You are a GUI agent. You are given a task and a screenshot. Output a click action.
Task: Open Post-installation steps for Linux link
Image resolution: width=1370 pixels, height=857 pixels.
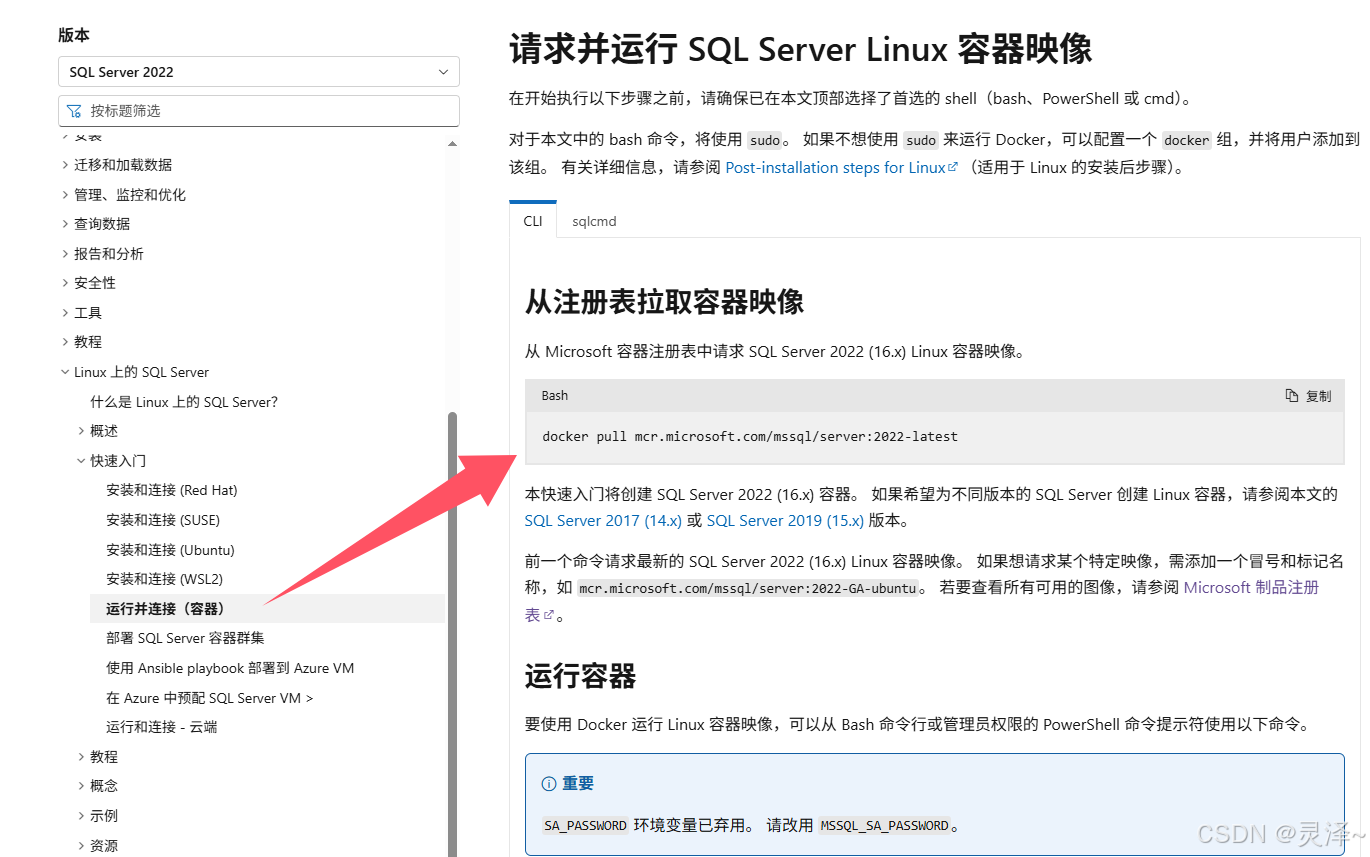[x=841, y=168]
